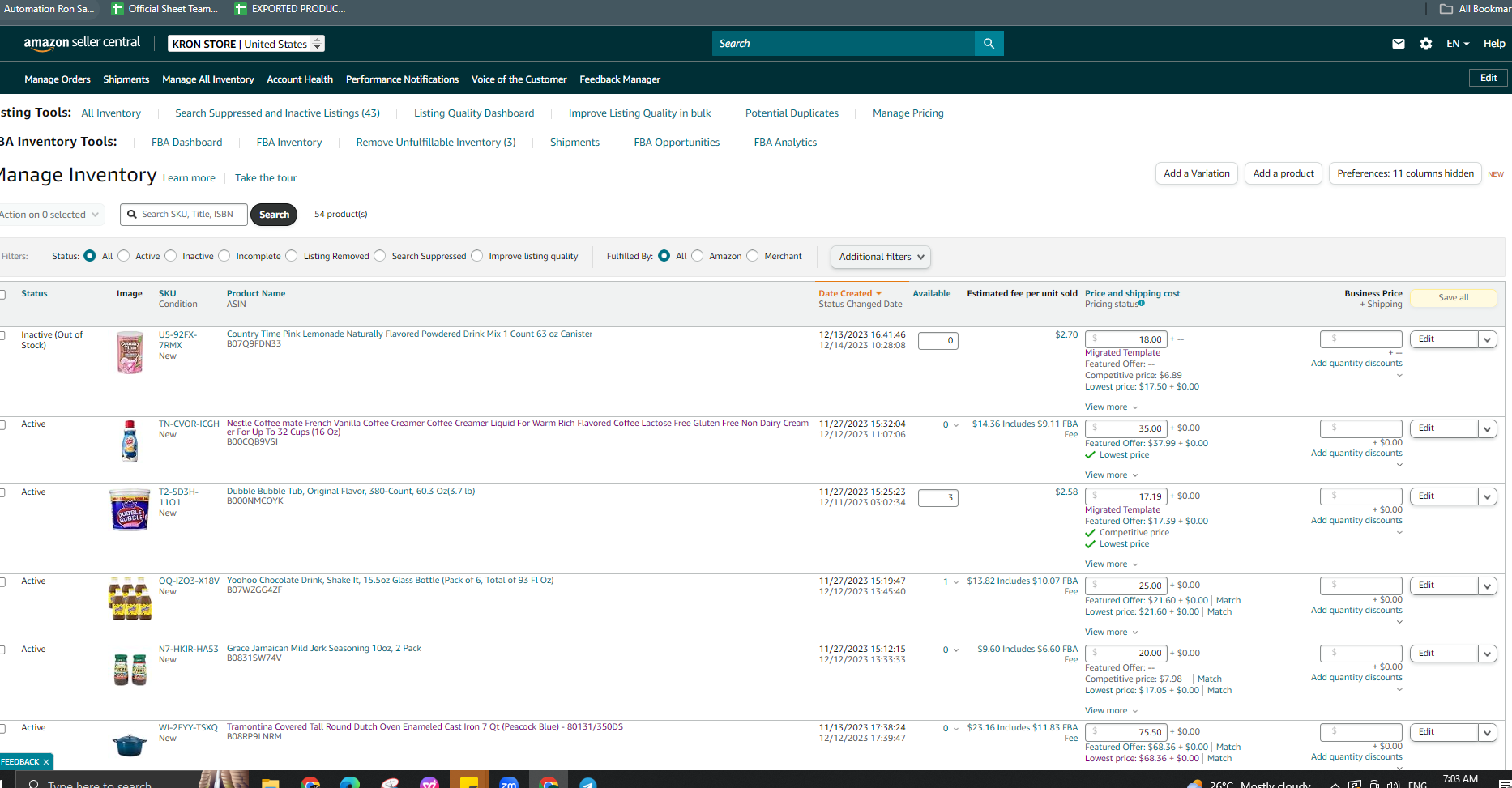Open the settings gear icon
The height and width of the screenshot is (788, 1512).
[1426, 44]
